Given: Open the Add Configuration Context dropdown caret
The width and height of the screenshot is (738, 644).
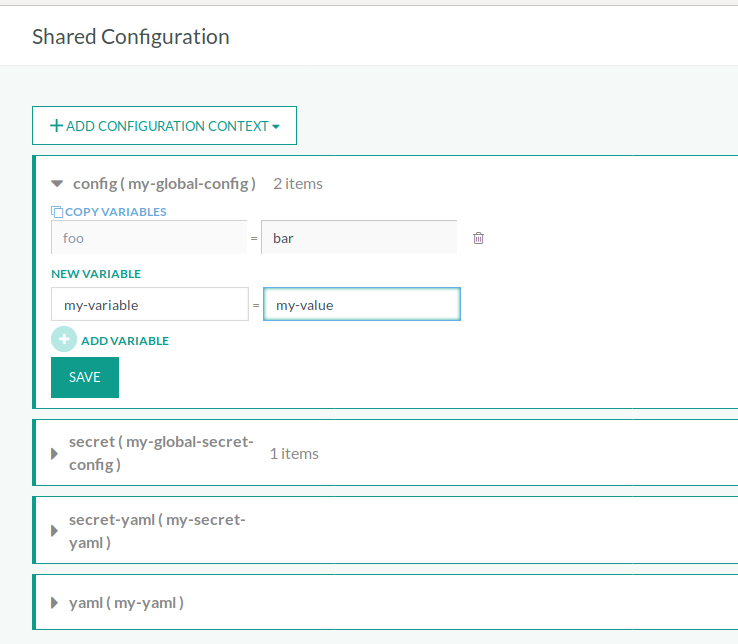Looking at the screenshot, I should tap(276, 127).
